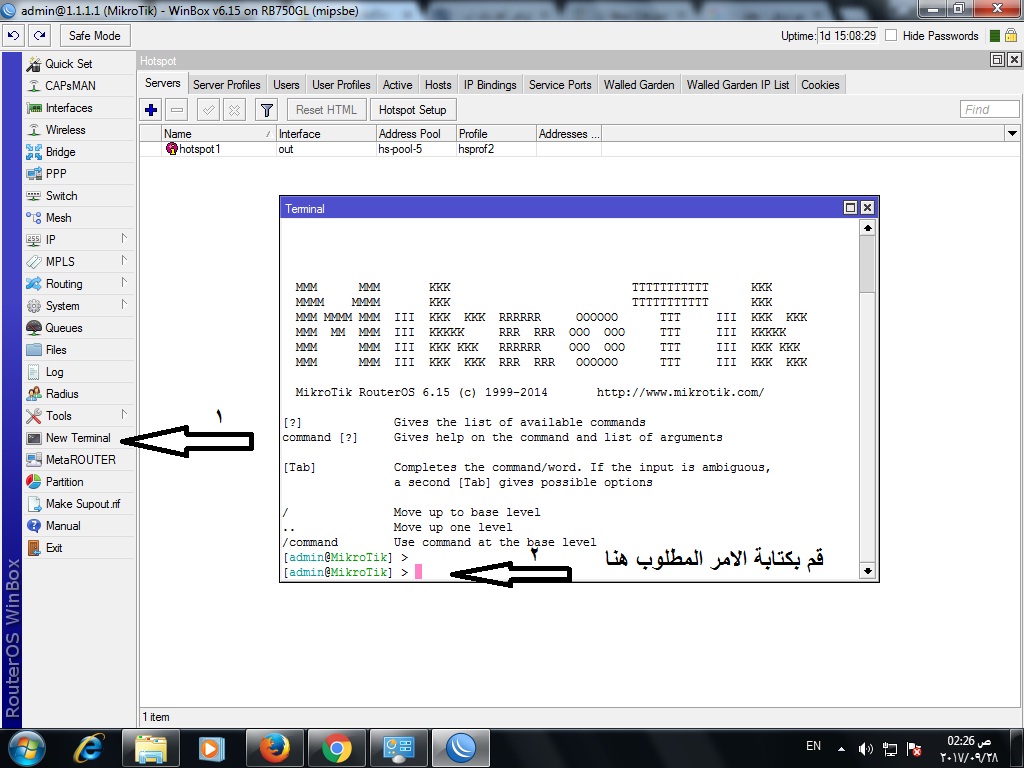Toggle the Safe Mode button
This screenshot has height=768, width=1024.
click(95, 36)
